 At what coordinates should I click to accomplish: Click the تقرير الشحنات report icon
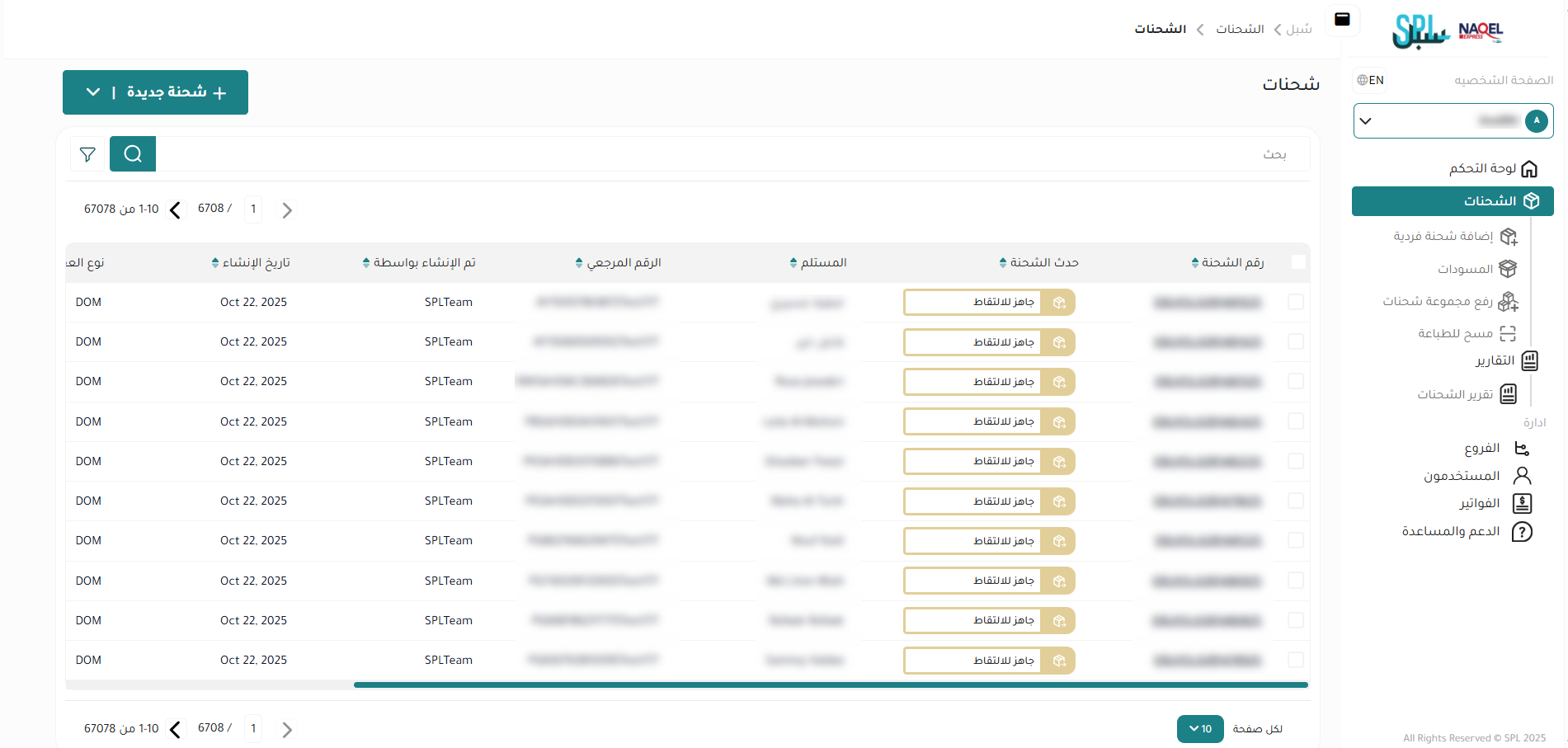point(1508,394)
